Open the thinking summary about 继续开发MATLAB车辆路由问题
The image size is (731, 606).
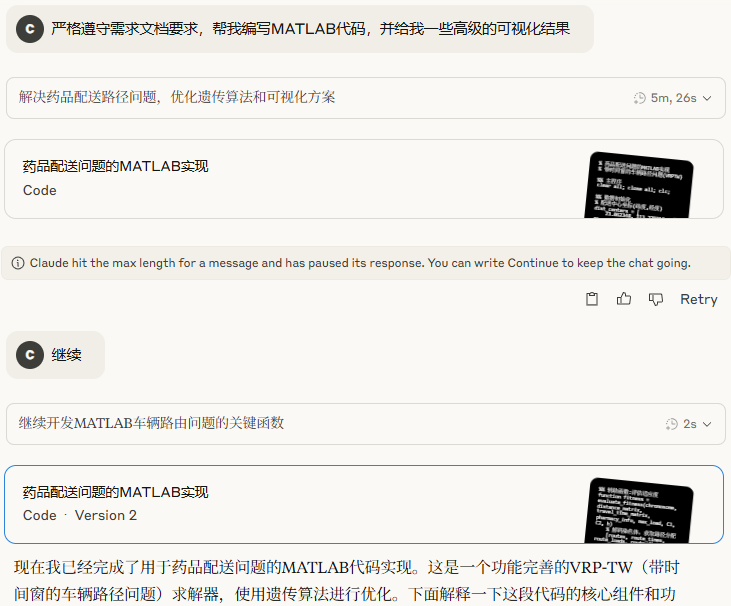[366, 424]
